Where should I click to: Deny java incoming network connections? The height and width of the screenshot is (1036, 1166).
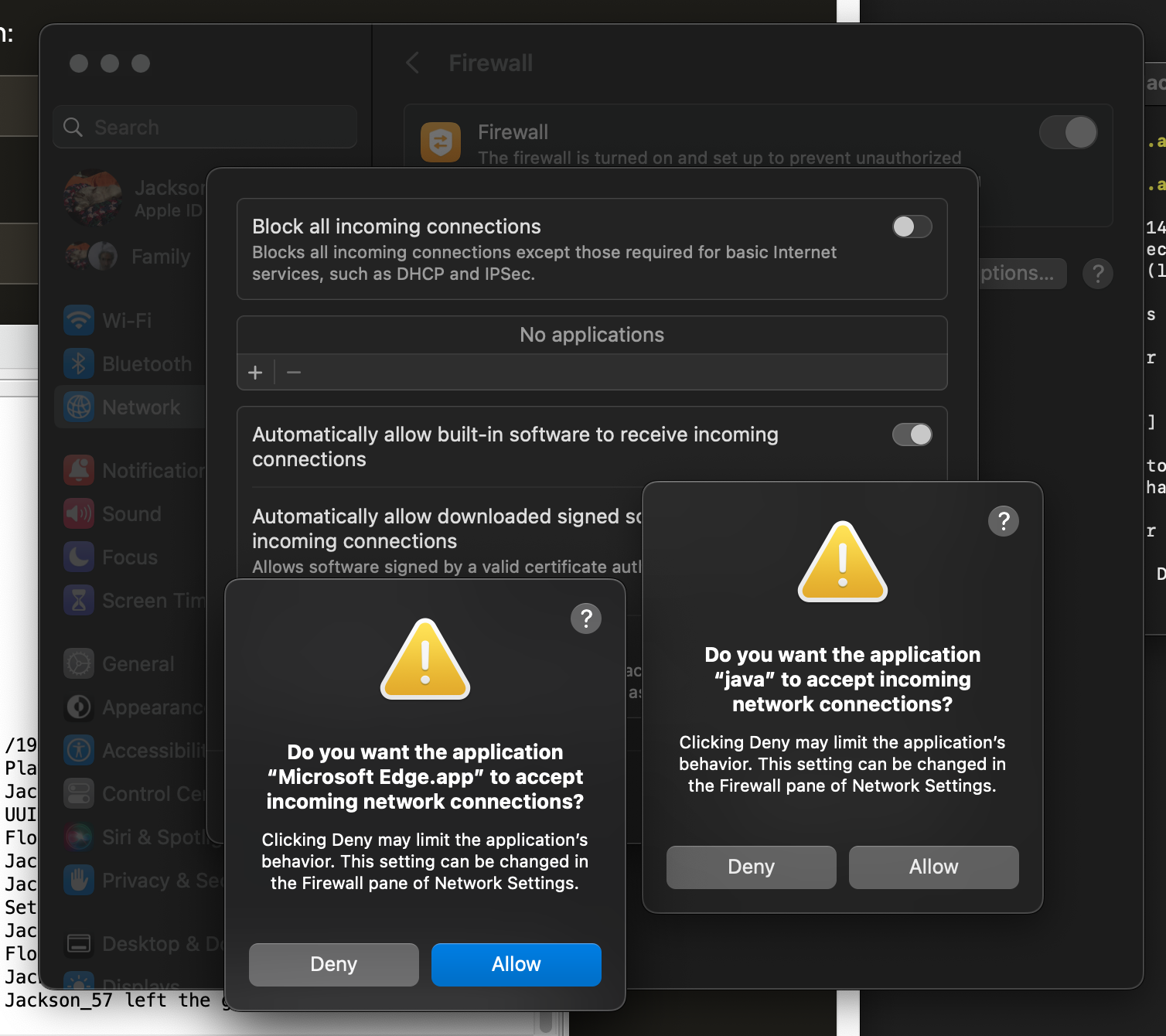(x=751, y=867)
